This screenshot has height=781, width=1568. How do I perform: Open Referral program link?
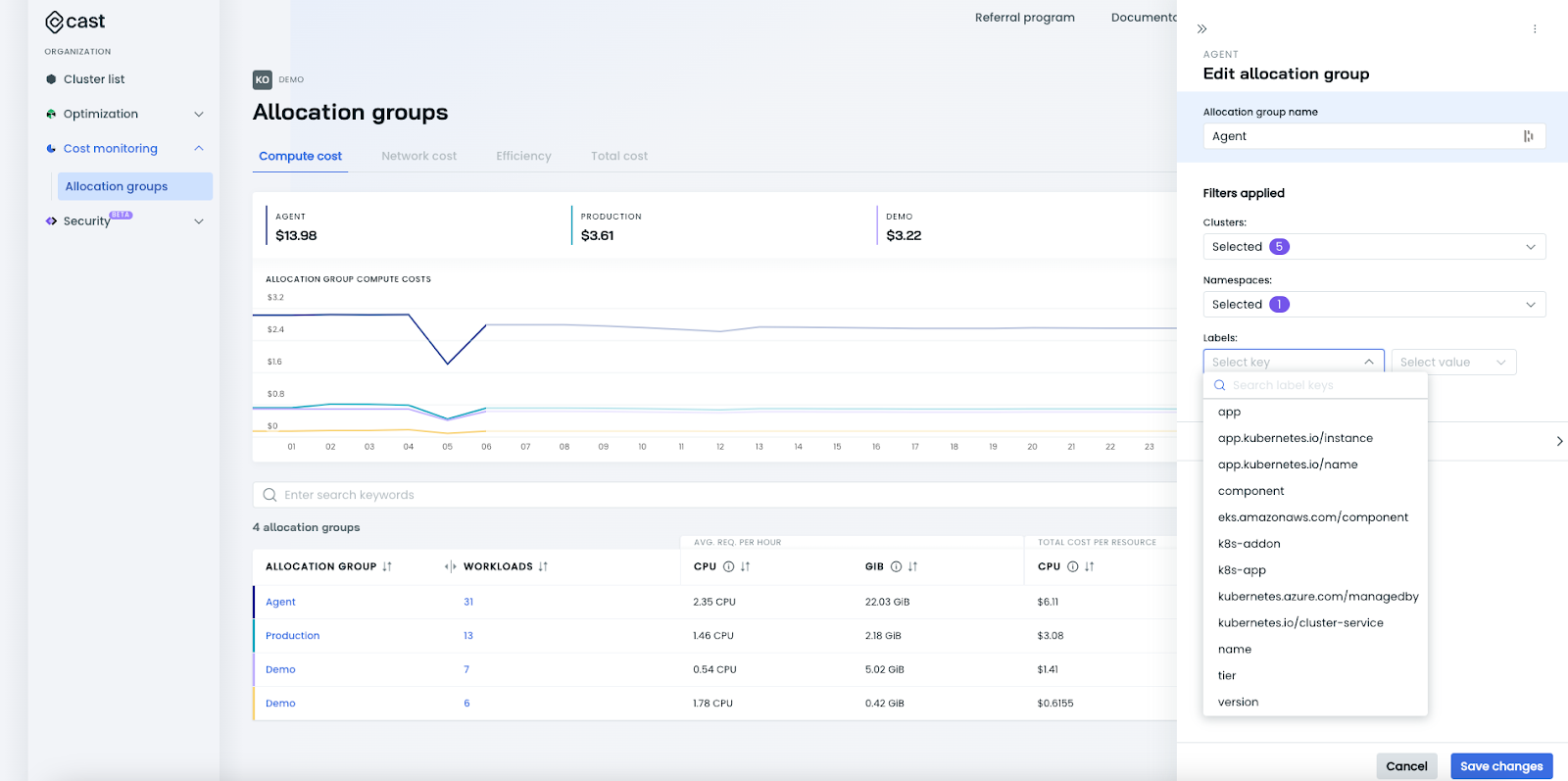coord(1024,18)
